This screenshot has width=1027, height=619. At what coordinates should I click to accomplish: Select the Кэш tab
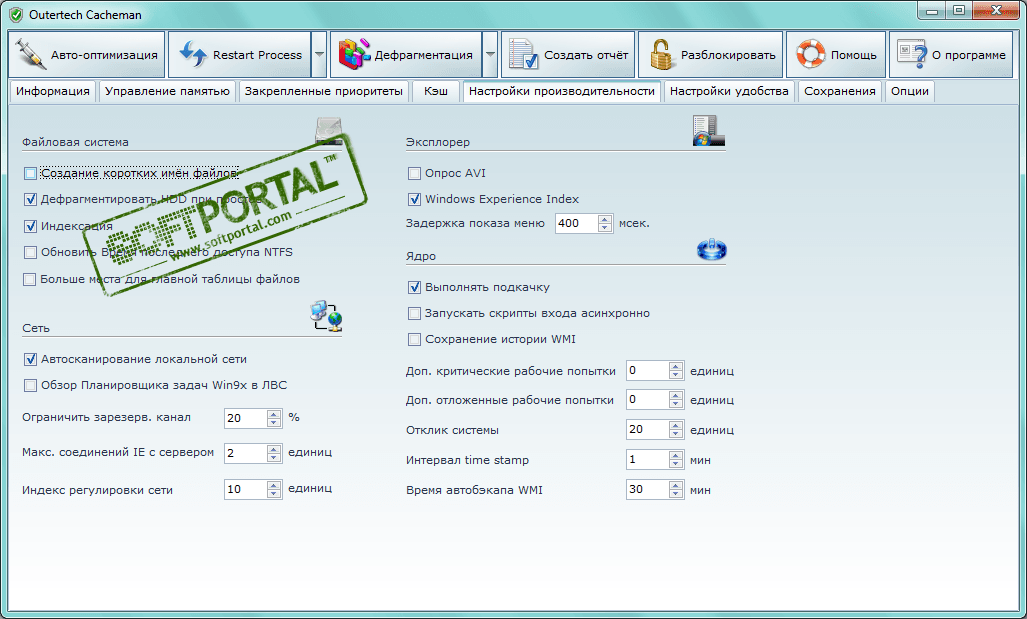pyautogui.click(x=436, y=91)
